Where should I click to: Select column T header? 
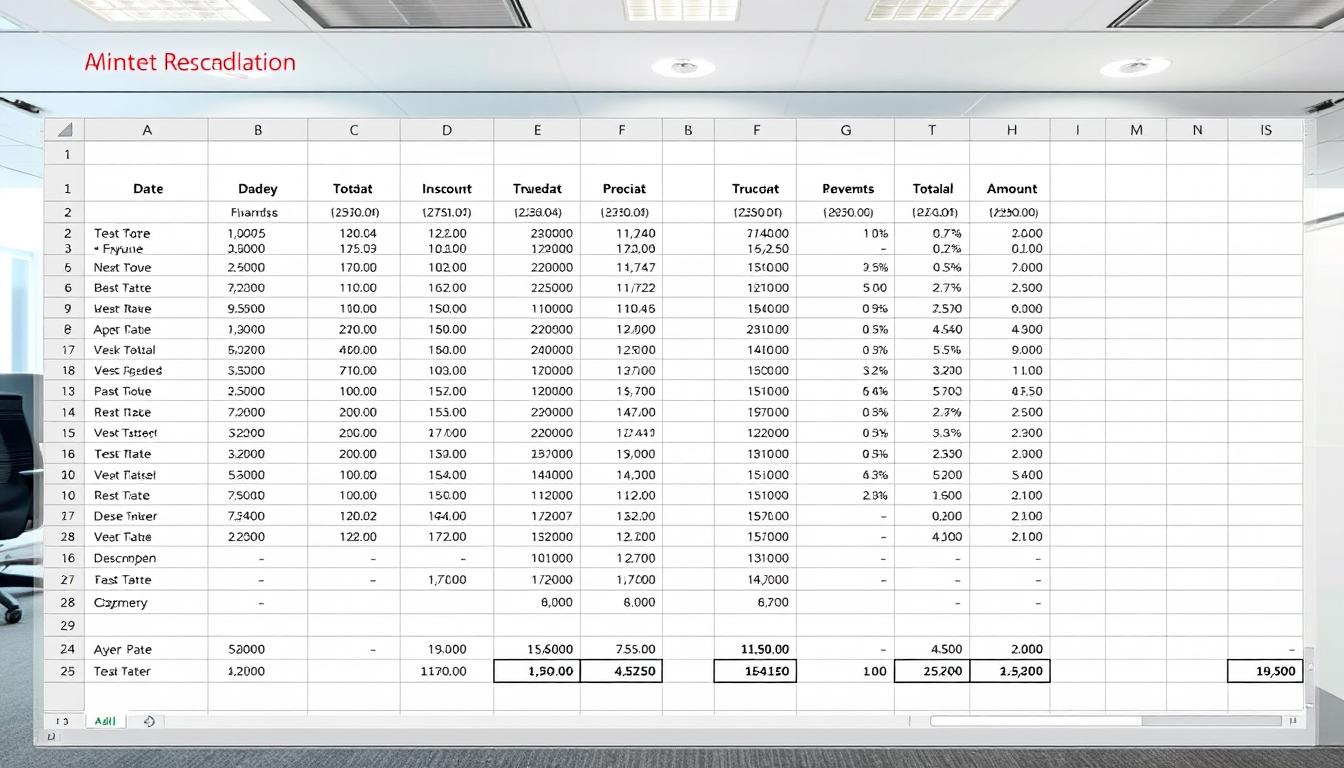coord(932,130)
